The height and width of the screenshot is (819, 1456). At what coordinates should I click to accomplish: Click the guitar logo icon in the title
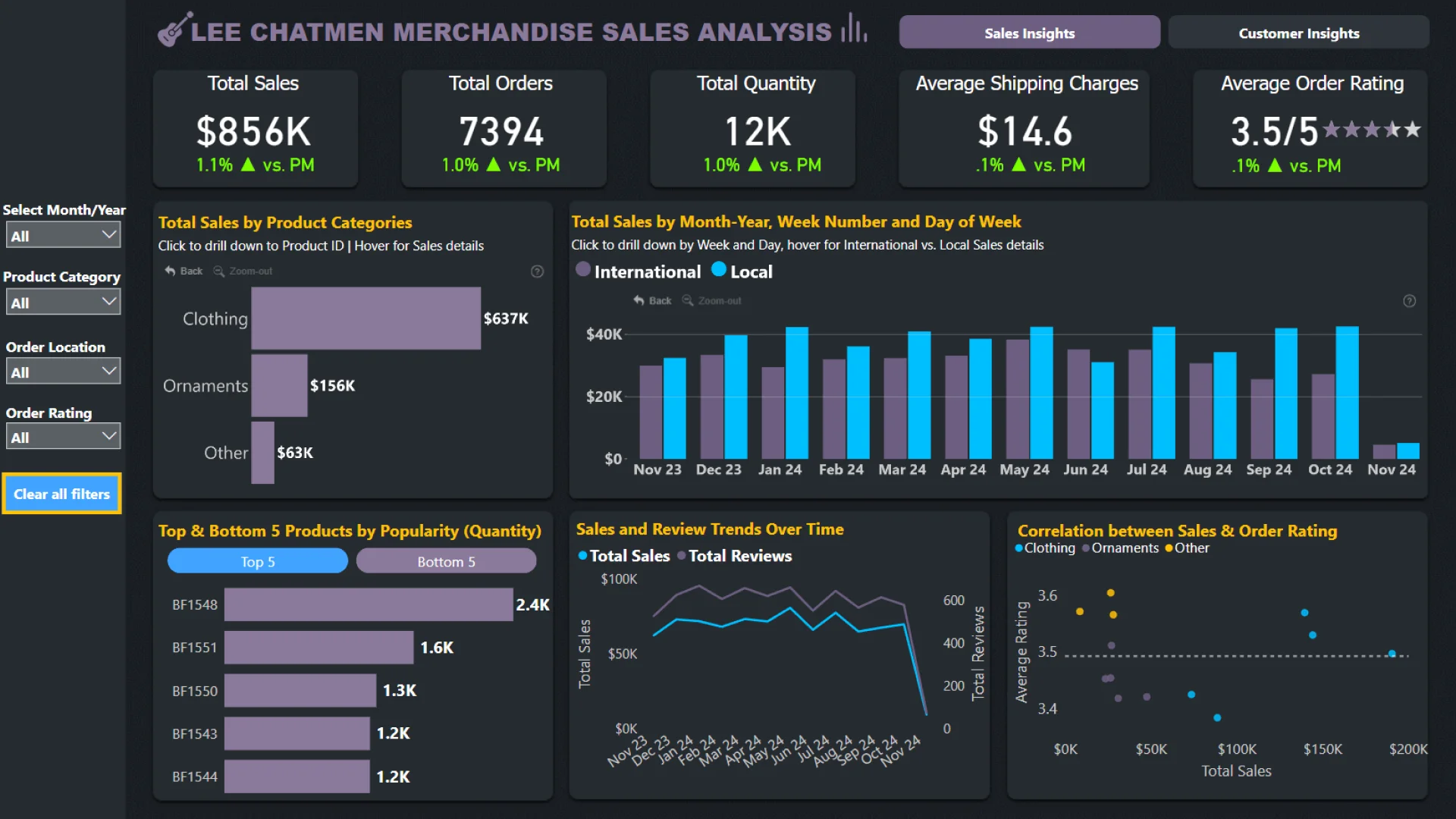(x=174, y=30)
